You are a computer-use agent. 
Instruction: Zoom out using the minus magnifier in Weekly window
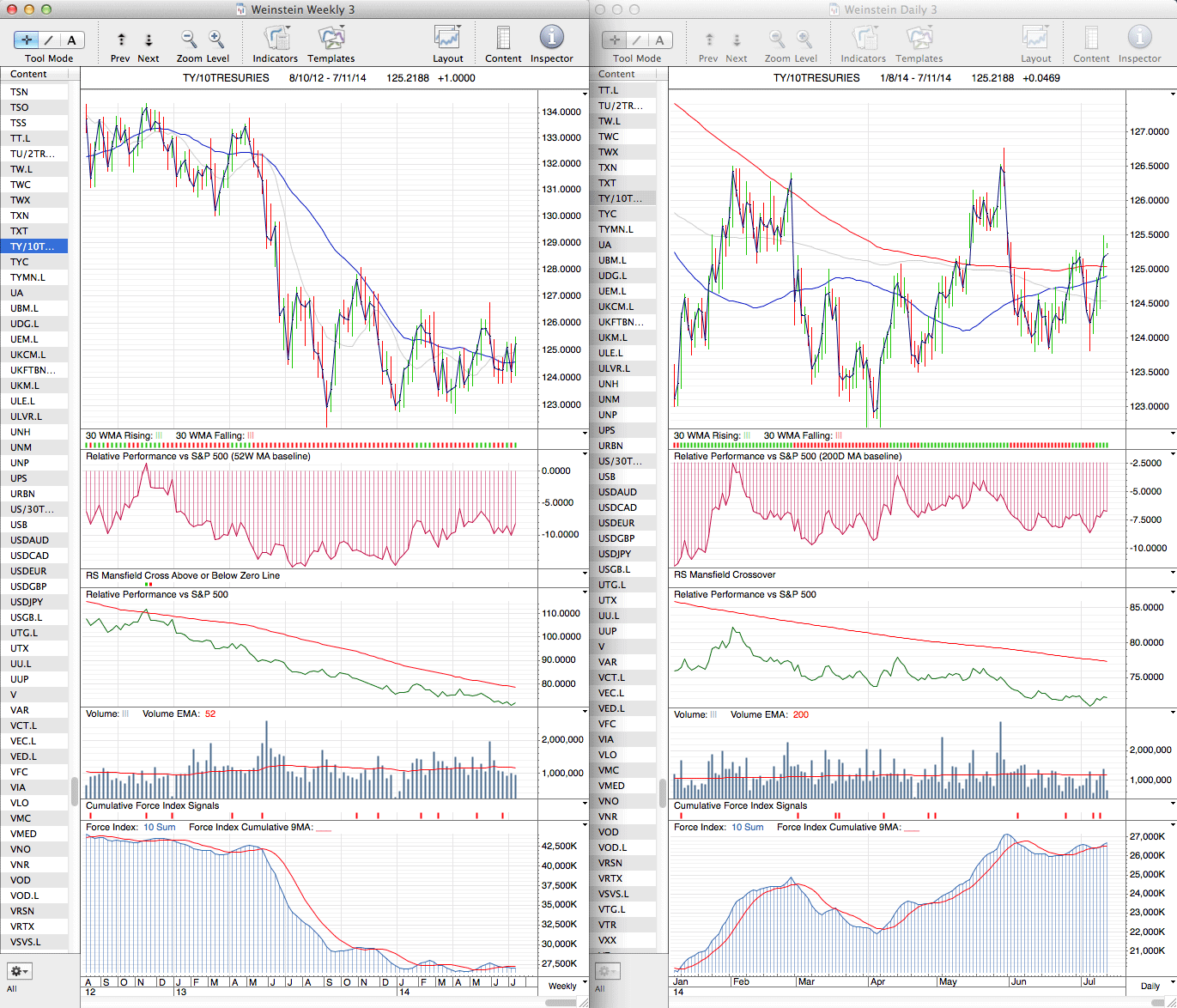(x=189, y=39)
